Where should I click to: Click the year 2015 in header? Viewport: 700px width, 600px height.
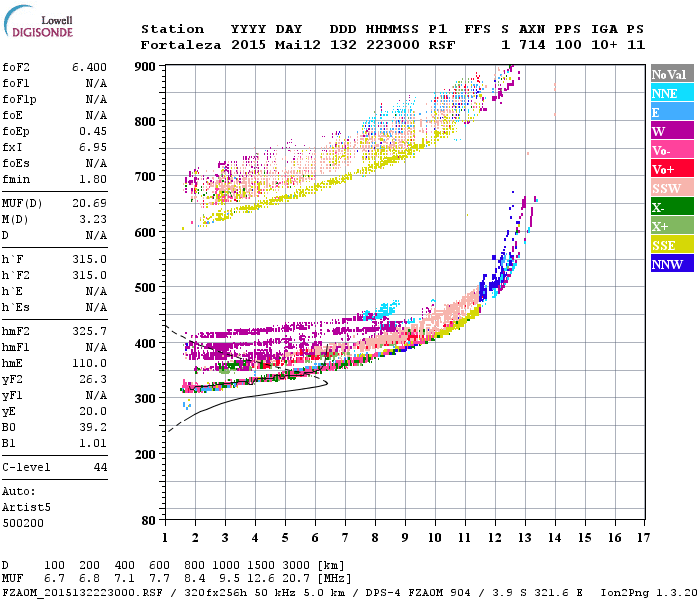point(248,45)
